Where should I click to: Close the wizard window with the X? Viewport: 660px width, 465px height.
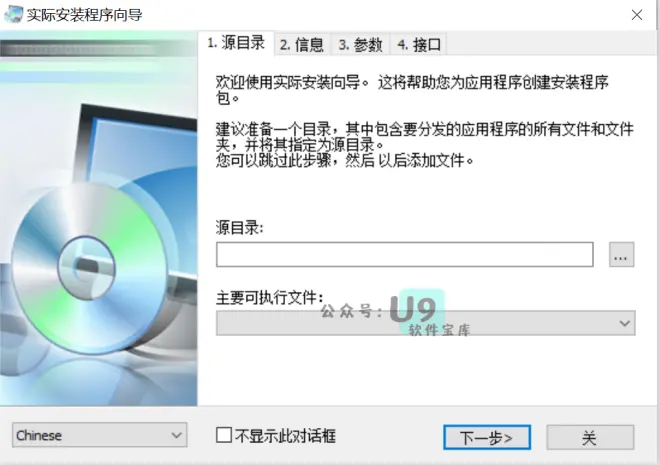click(637, 15)
